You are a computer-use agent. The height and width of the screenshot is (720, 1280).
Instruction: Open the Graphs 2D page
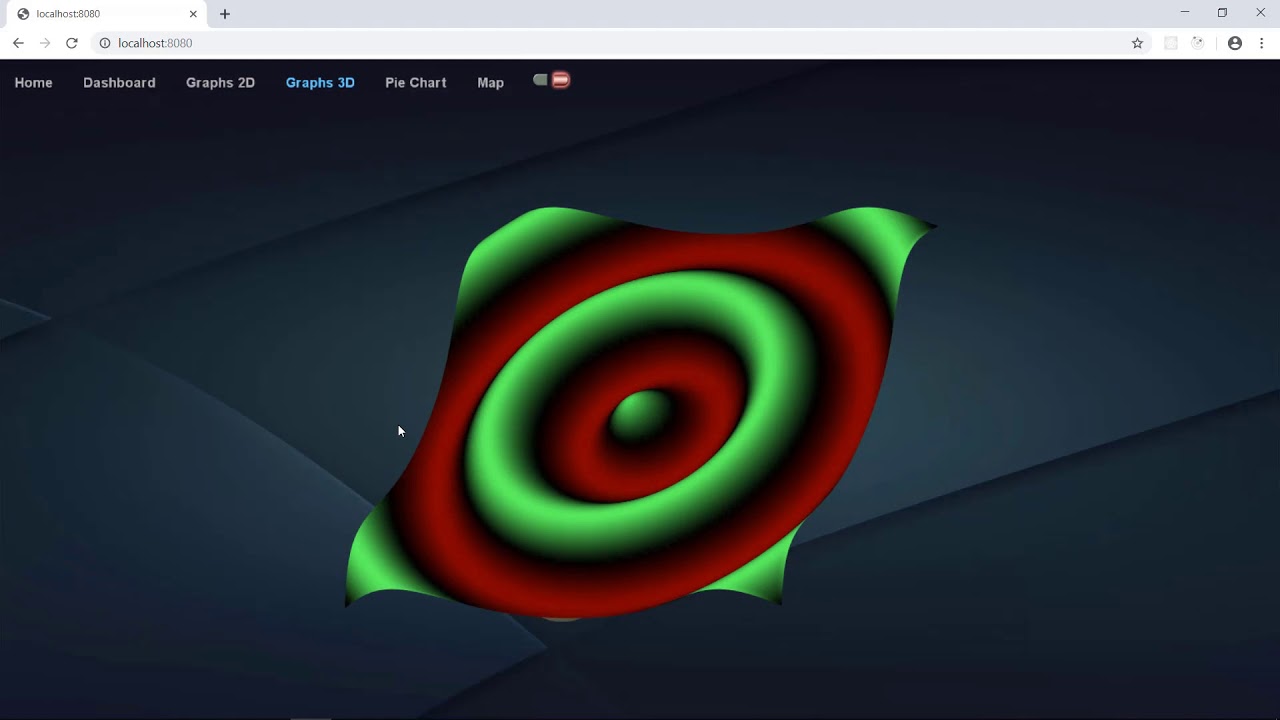point(220,83)
